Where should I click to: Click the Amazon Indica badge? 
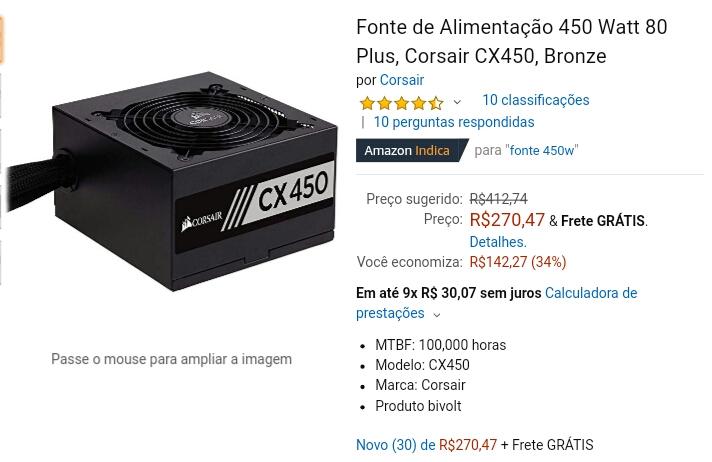coord(411,150)
